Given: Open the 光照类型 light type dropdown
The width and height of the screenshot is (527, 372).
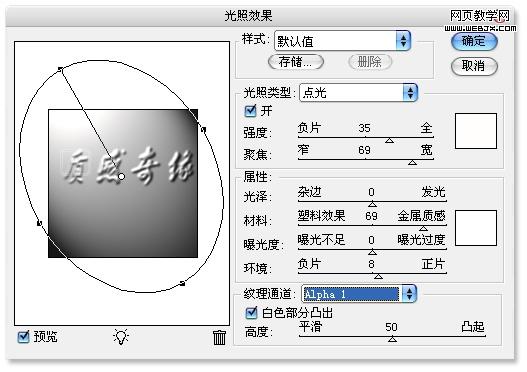Looking at the screenshot, I should point(358,92).
